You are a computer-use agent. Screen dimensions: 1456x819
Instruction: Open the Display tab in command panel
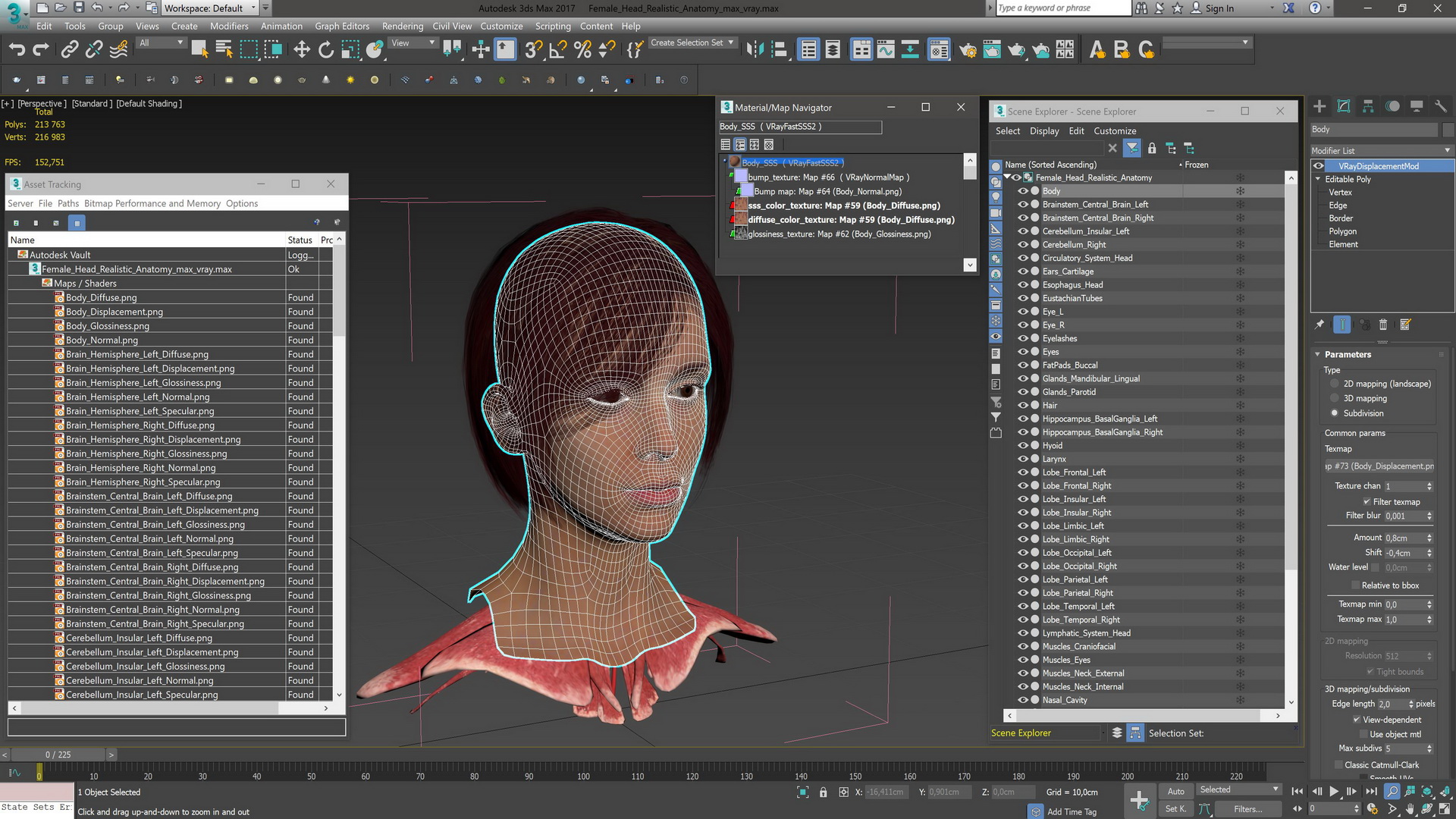click(x=1417, y=106)
